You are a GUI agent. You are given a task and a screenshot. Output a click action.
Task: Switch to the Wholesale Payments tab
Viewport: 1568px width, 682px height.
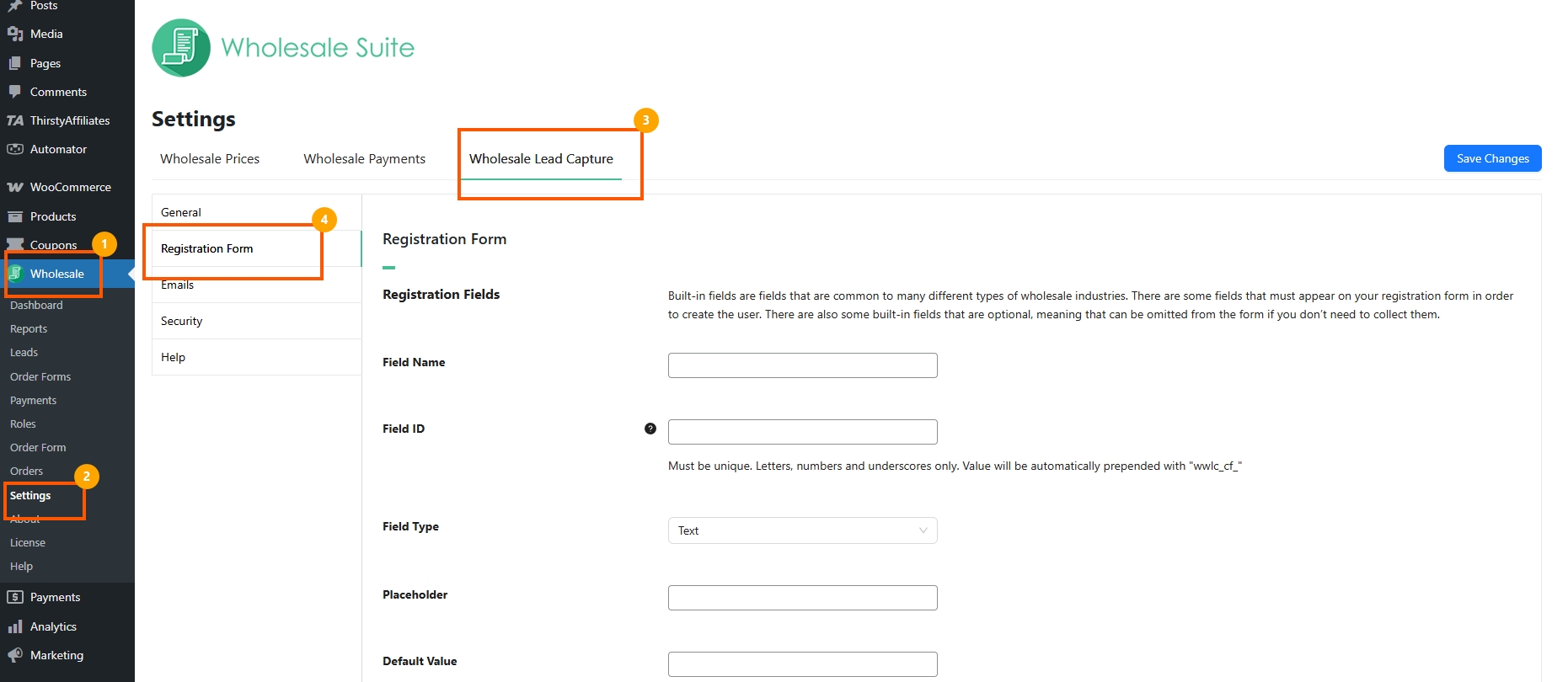[x=364, y=159]
